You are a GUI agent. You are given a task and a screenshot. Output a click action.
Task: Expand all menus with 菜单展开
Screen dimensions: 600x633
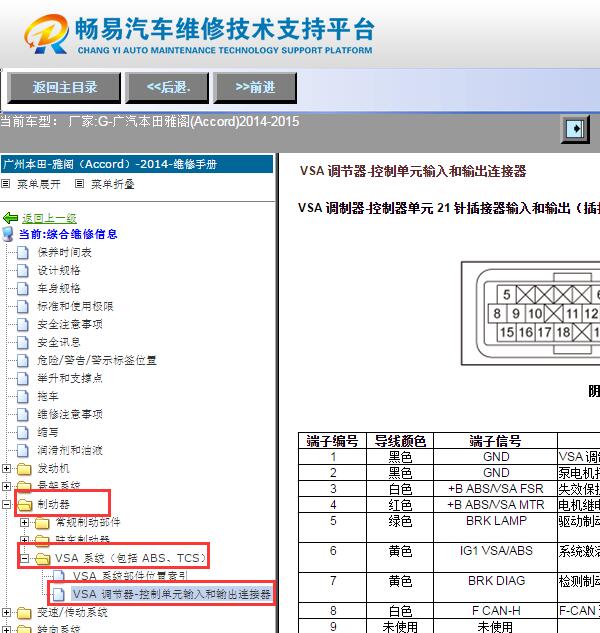point(39,184)
